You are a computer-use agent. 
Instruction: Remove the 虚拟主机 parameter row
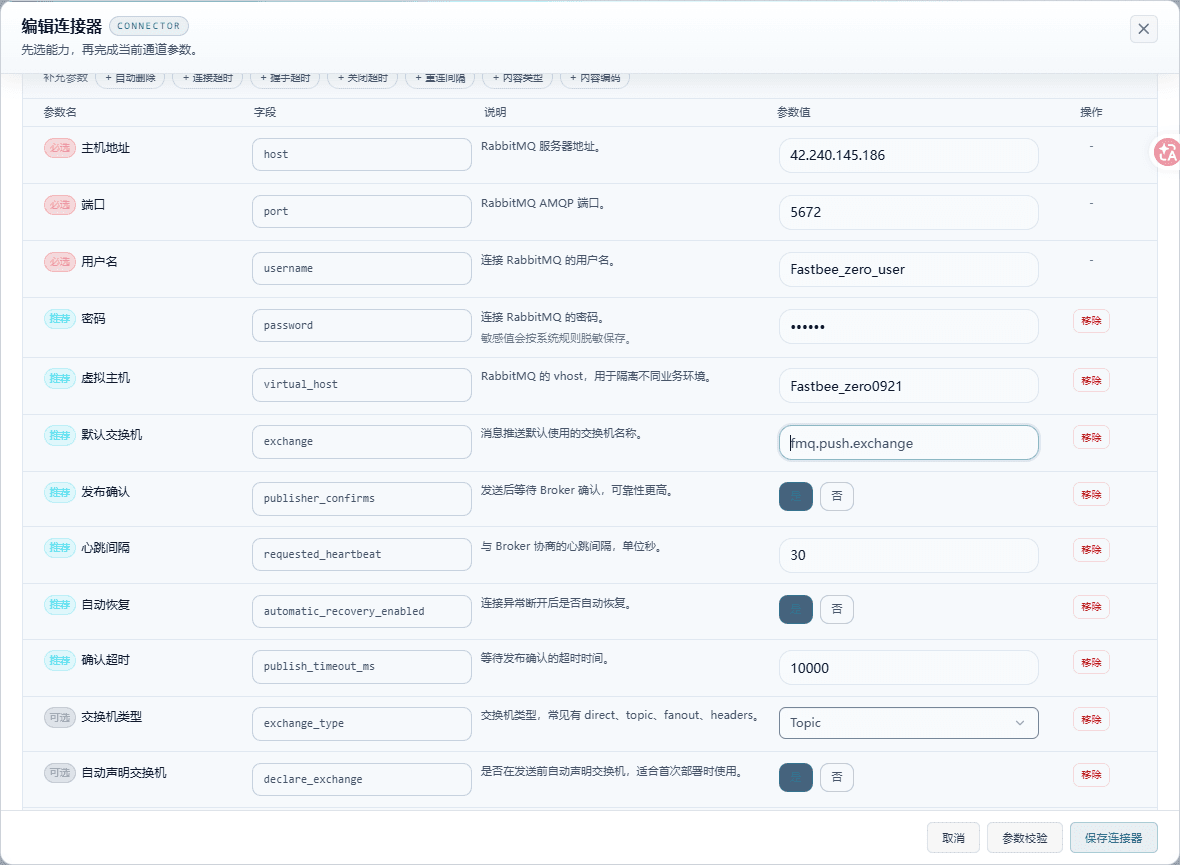pyautogui.click(x=1091, y=380)
